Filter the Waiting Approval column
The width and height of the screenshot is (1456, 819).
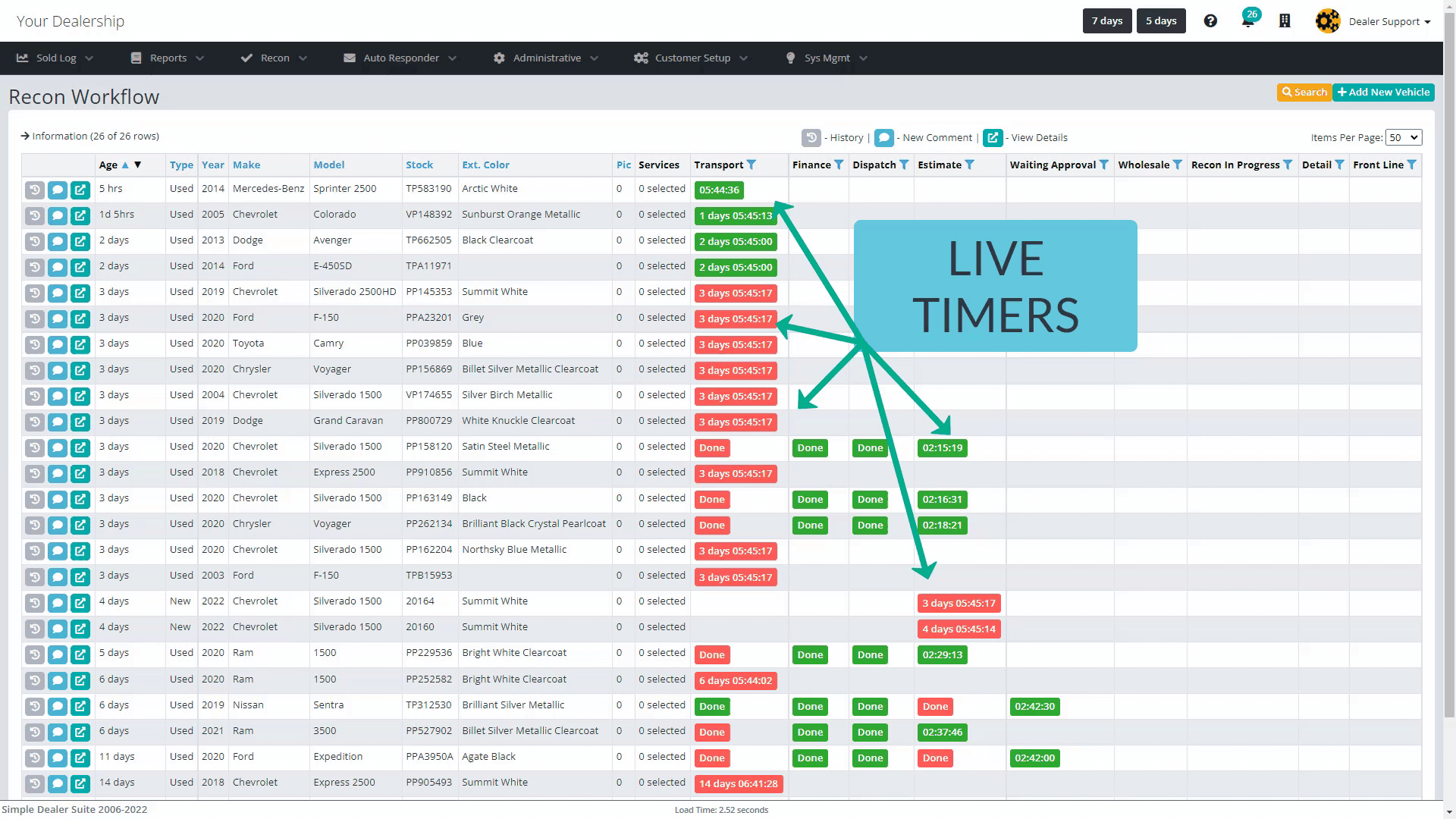coord(1104,165)
